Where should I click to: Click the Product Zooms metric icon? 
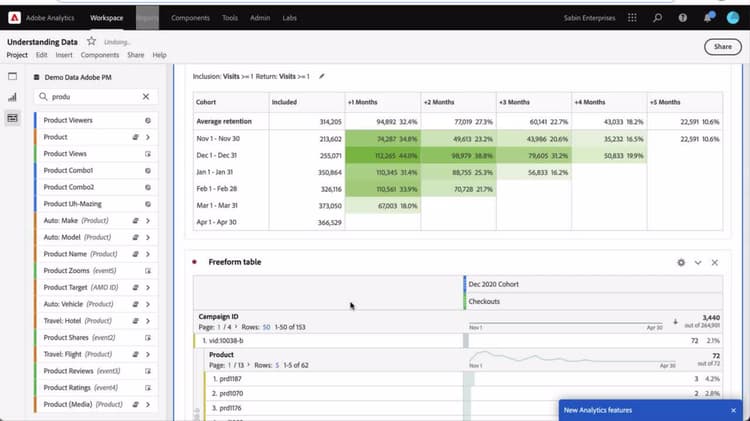tap(148, 271)
